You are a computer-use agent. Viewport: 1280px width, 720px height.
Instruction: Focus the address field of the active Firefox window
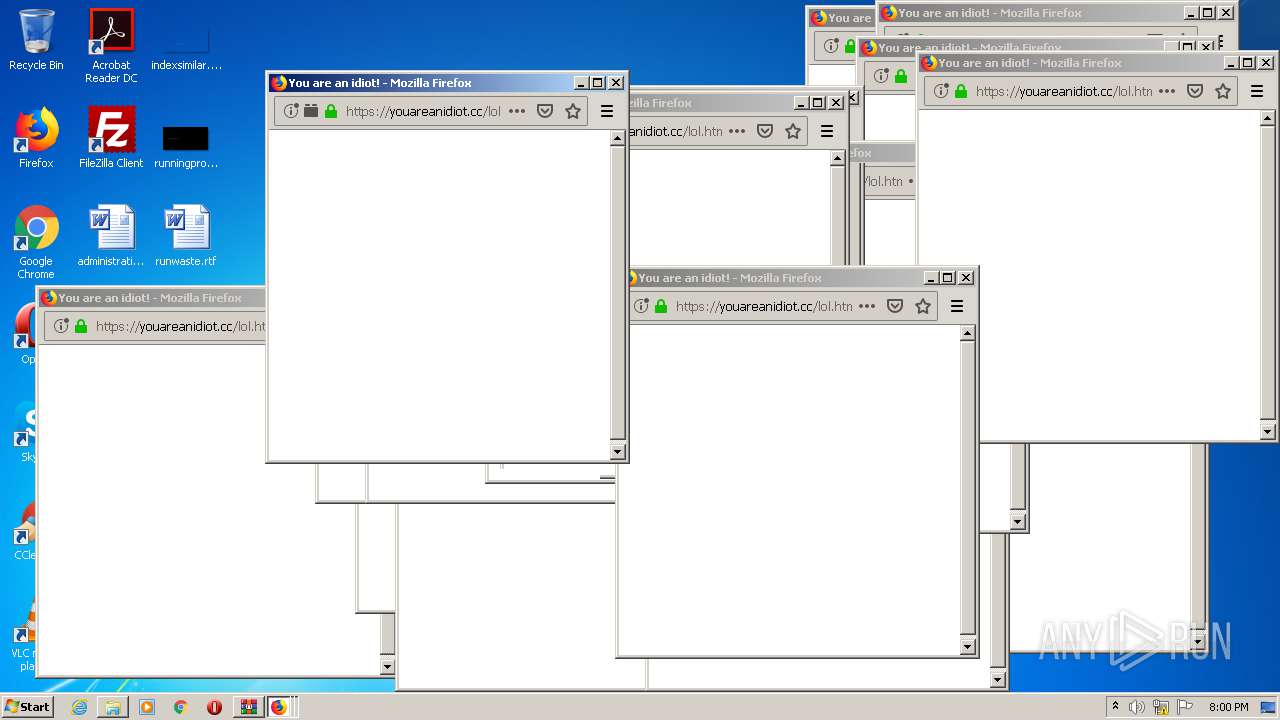point(423,111)
